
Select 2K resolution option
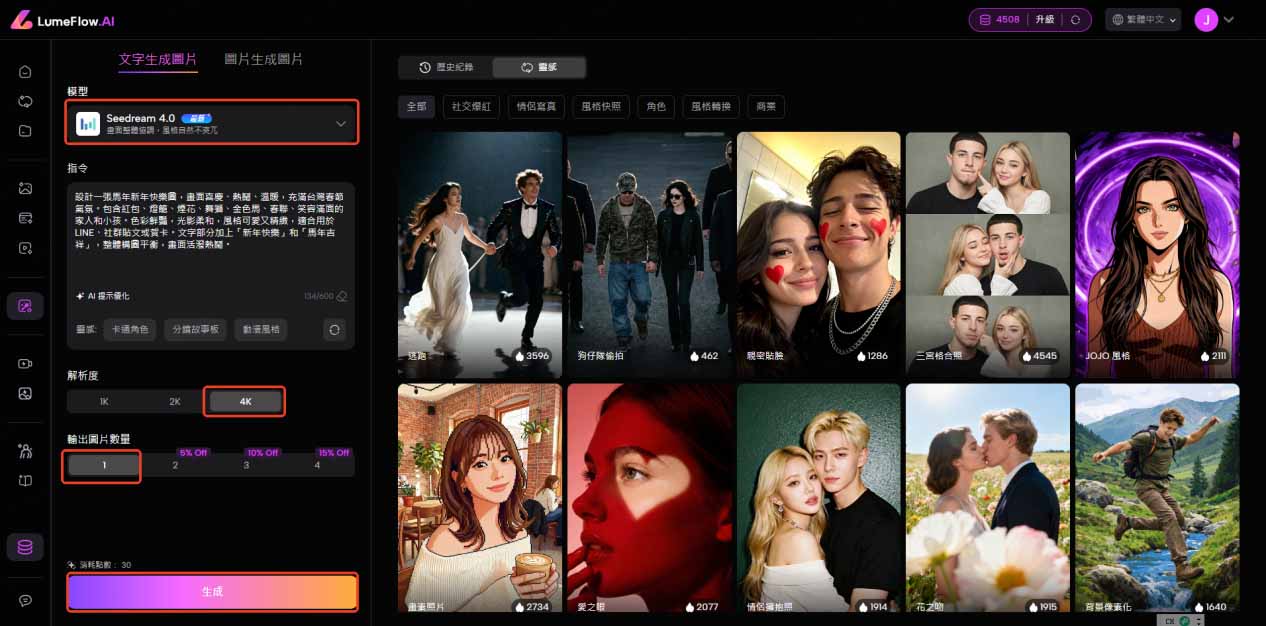174,401
